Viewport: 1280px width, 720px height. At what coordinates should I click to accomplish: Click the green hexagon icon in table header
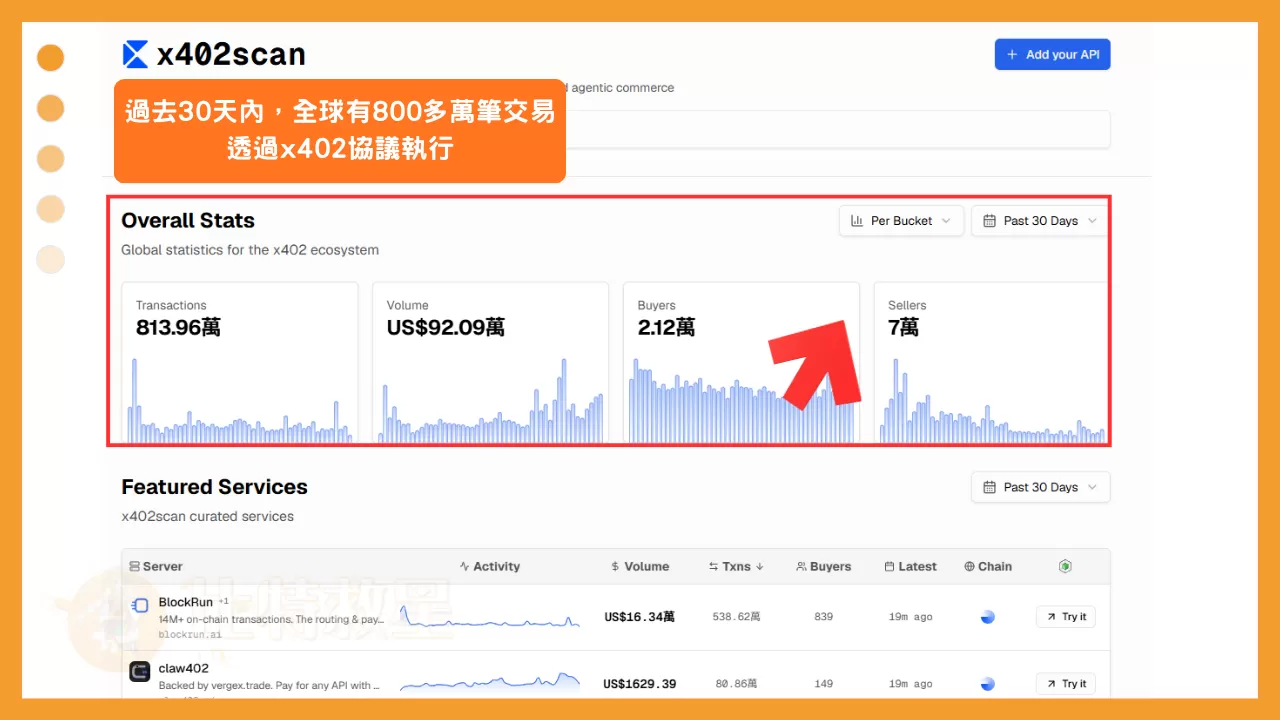pyautogui.click(x=1065, y=566)
